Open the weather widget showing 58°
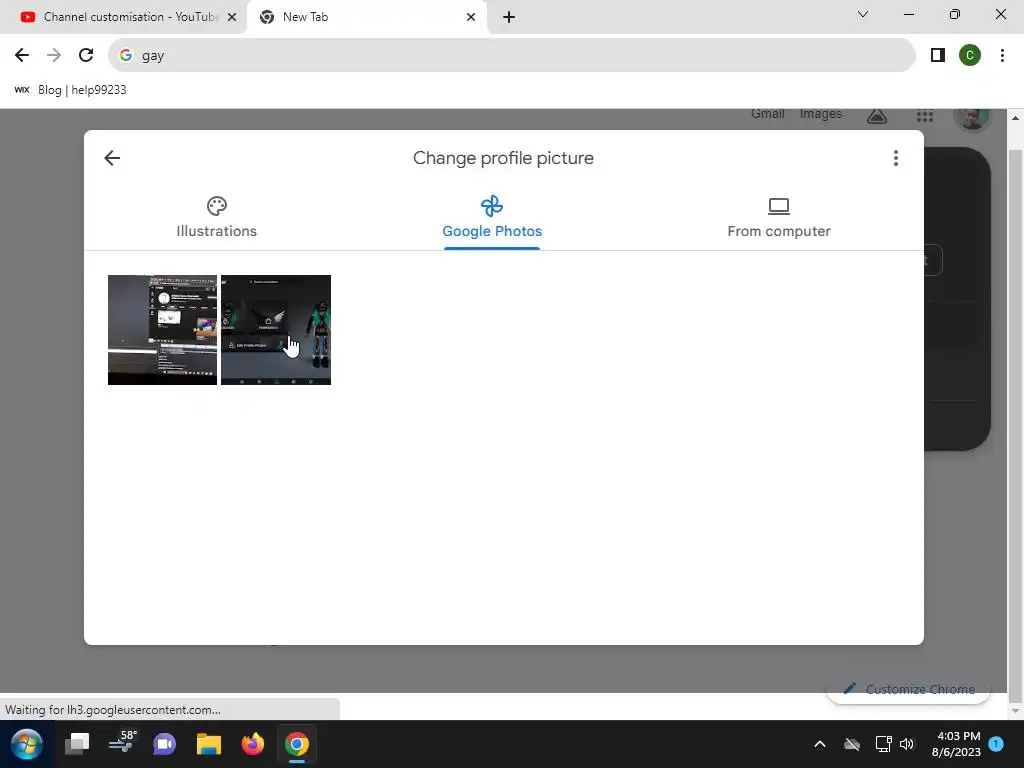Screen dimensions: 1024x768 (123, 742)
